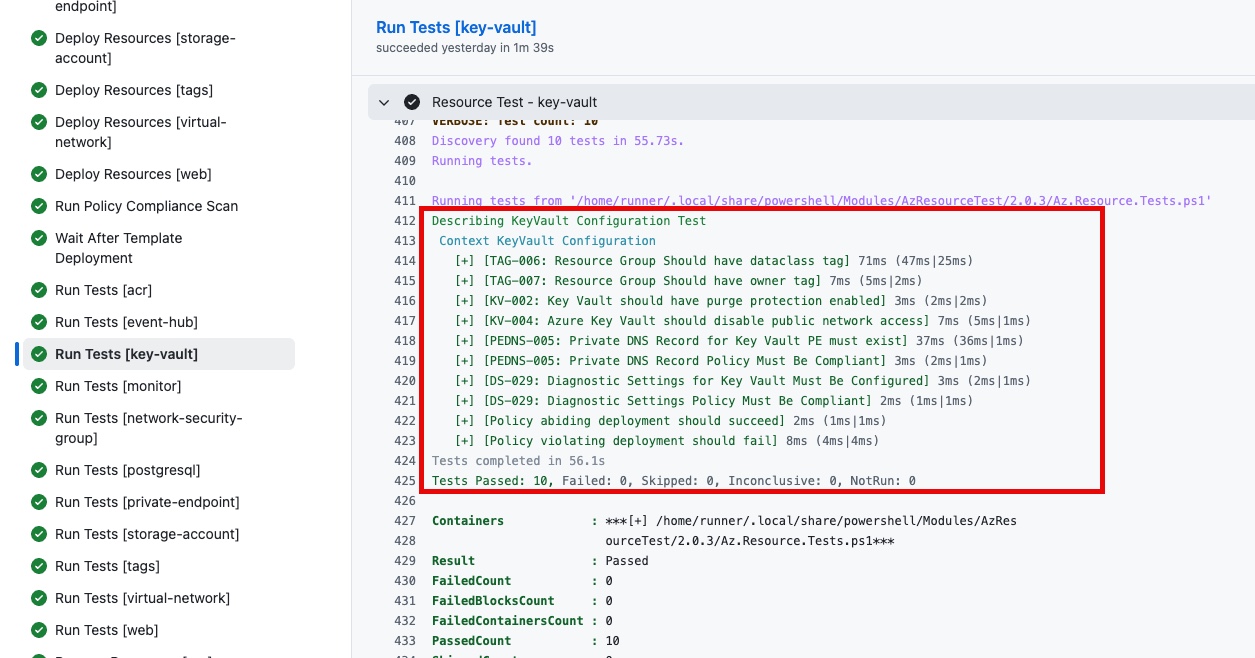Screen dimensions: 1255x658
Task: Click success icon next to Run Tests [monitor]
Action: tap(39, 386)
